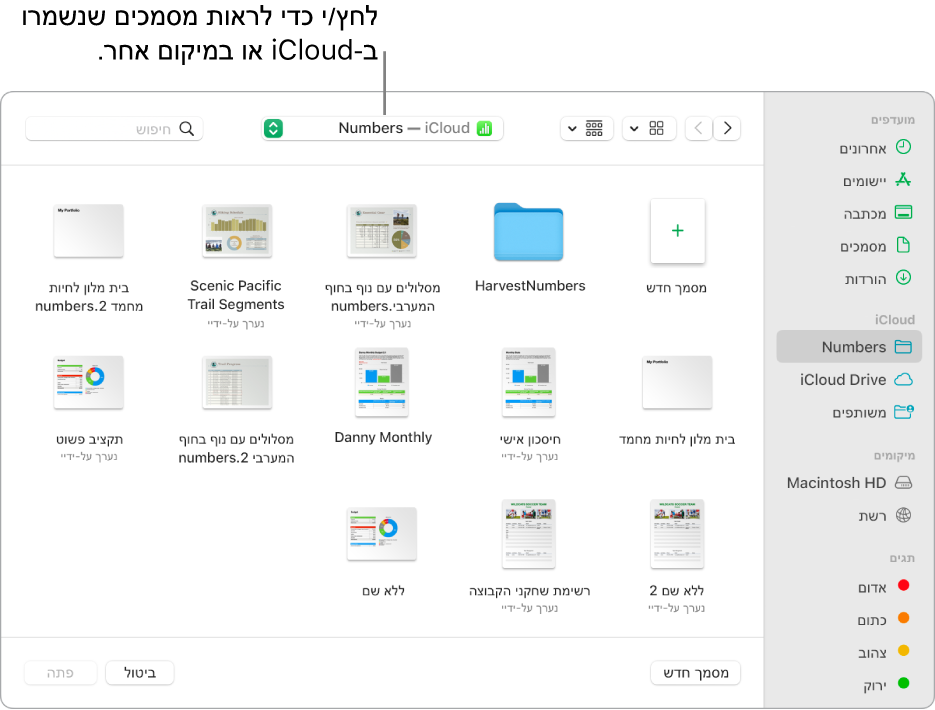Select Danny Monthly spreadsheet
Screen dimensions: 935x710
click(x=382, y=382)
